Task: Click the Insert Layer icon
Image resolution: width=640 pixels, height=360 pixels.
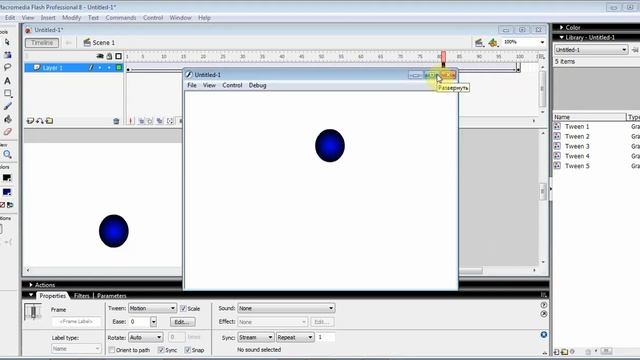Action: tap(30, 121)
